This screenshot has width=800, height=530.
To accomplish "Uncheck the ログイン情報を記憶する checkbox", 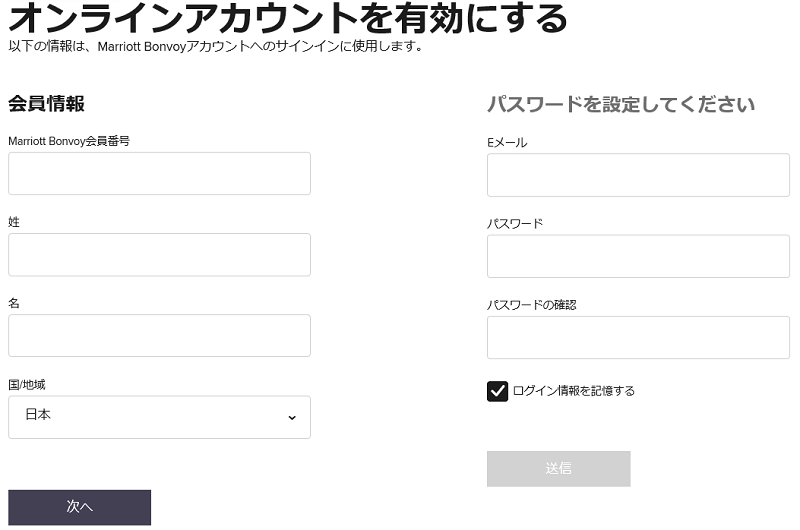I will pos(497,391).
